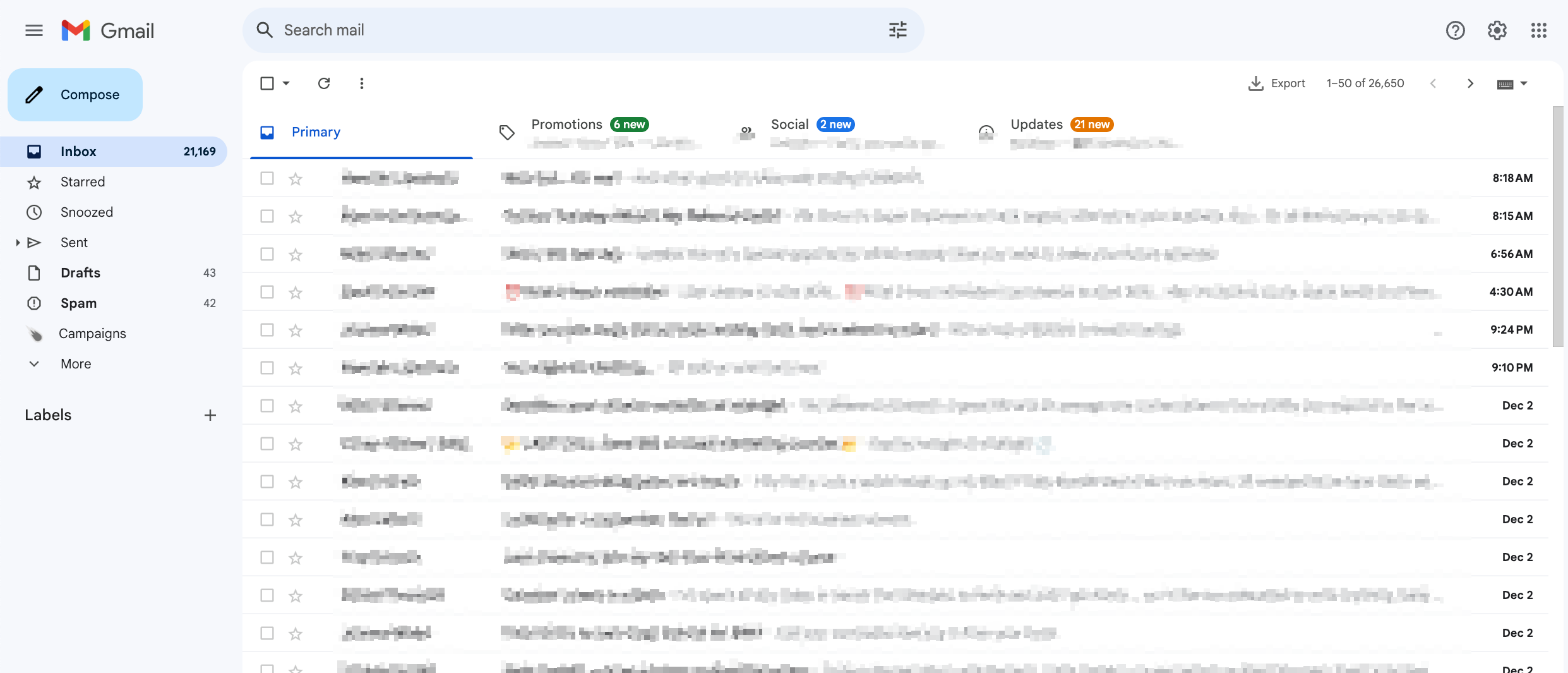Toggle the select-all conversations checkbox
The image size is (1568, 673).
266,83
